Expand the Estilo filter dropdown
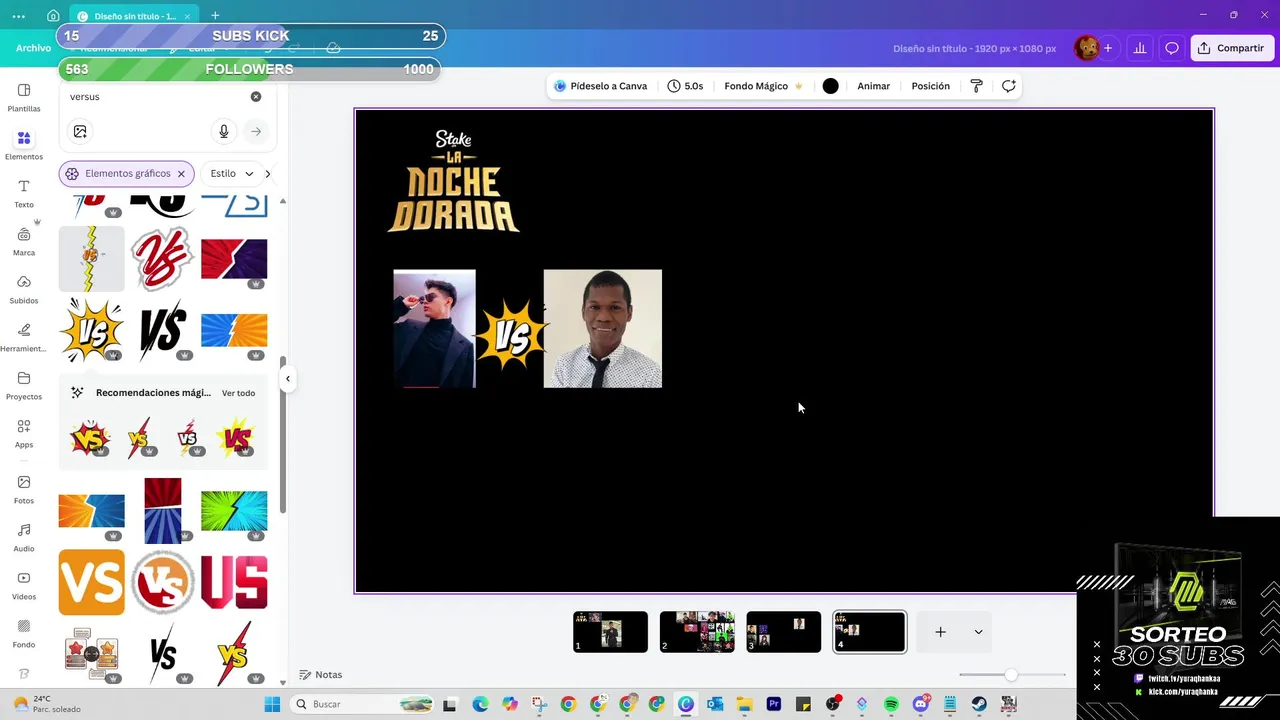This screenshot has width=1280, height=720. 232,174
